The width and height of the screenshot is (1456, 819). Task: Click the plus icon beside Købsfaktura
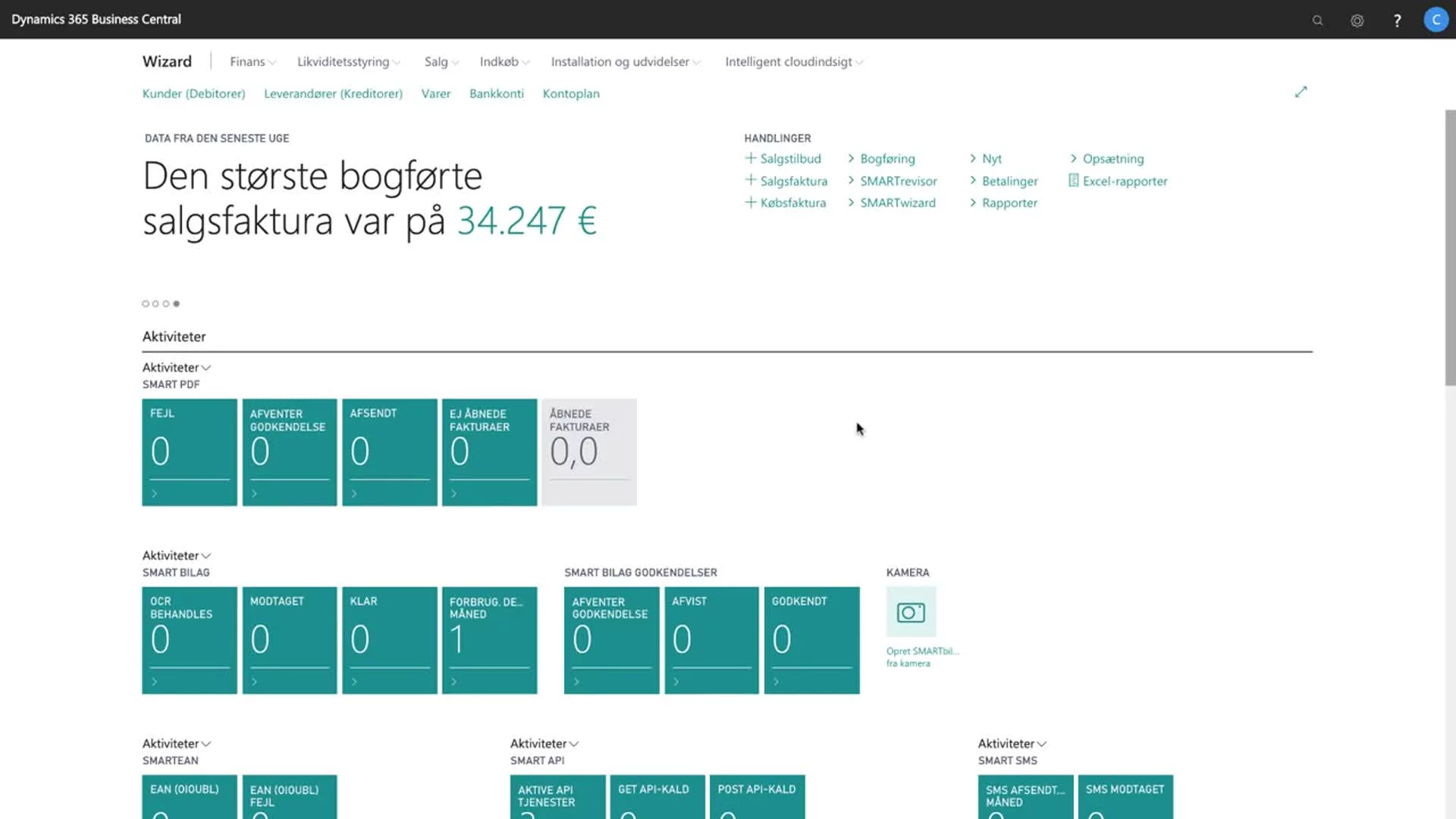click(x=750, y=202)
